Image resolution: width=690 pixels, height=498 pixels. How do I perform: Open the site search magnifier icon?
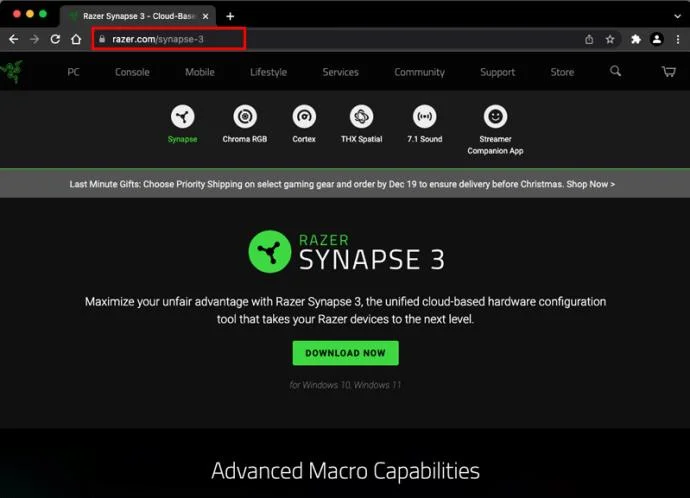tap(616, 71)
